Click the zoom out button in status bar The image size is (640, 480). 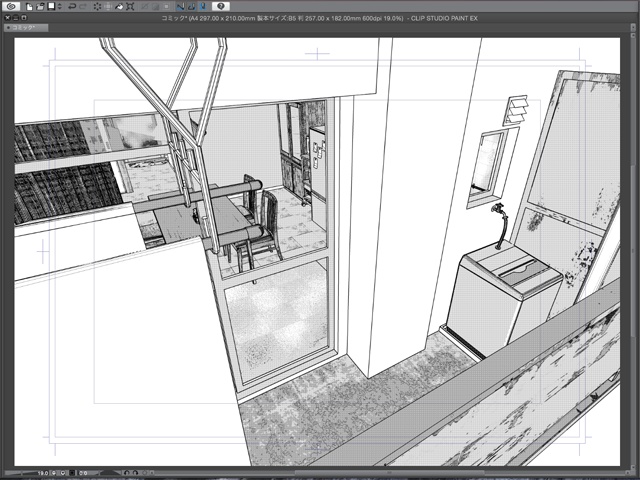(x=54, y=473)
